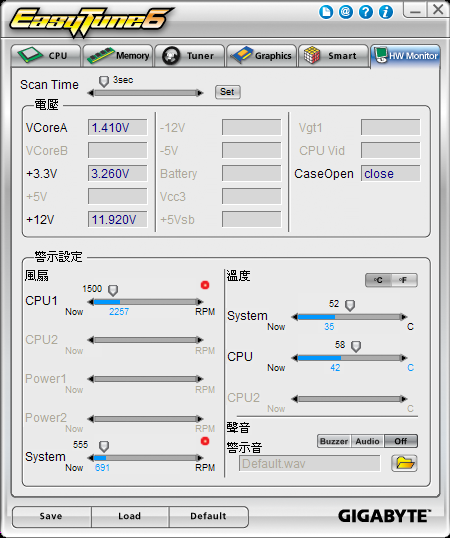Screen dimensions: 450x538
Task: Turn alert sound Off
Action: [x=401, y=441]
